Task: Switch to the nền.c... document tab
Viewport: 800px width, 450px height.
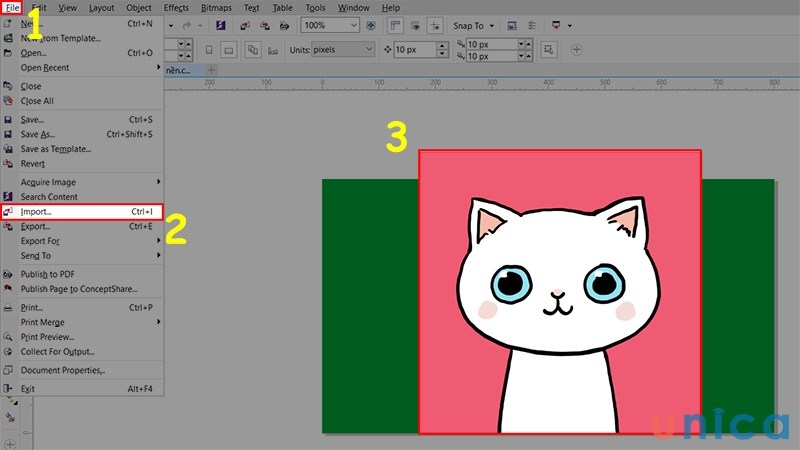Action: coord(184,70)
